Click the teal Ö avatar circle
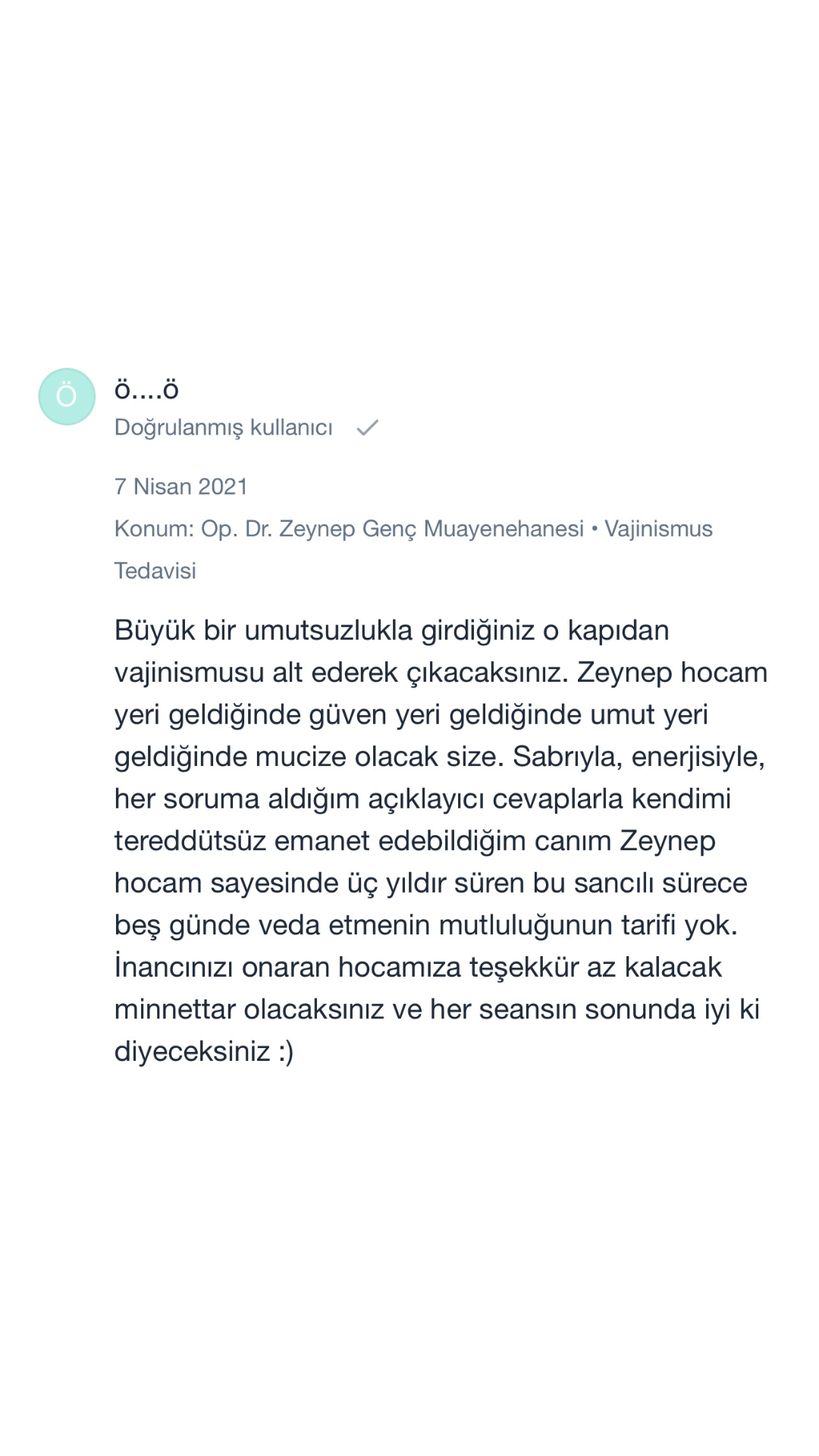 click(67, 397)
